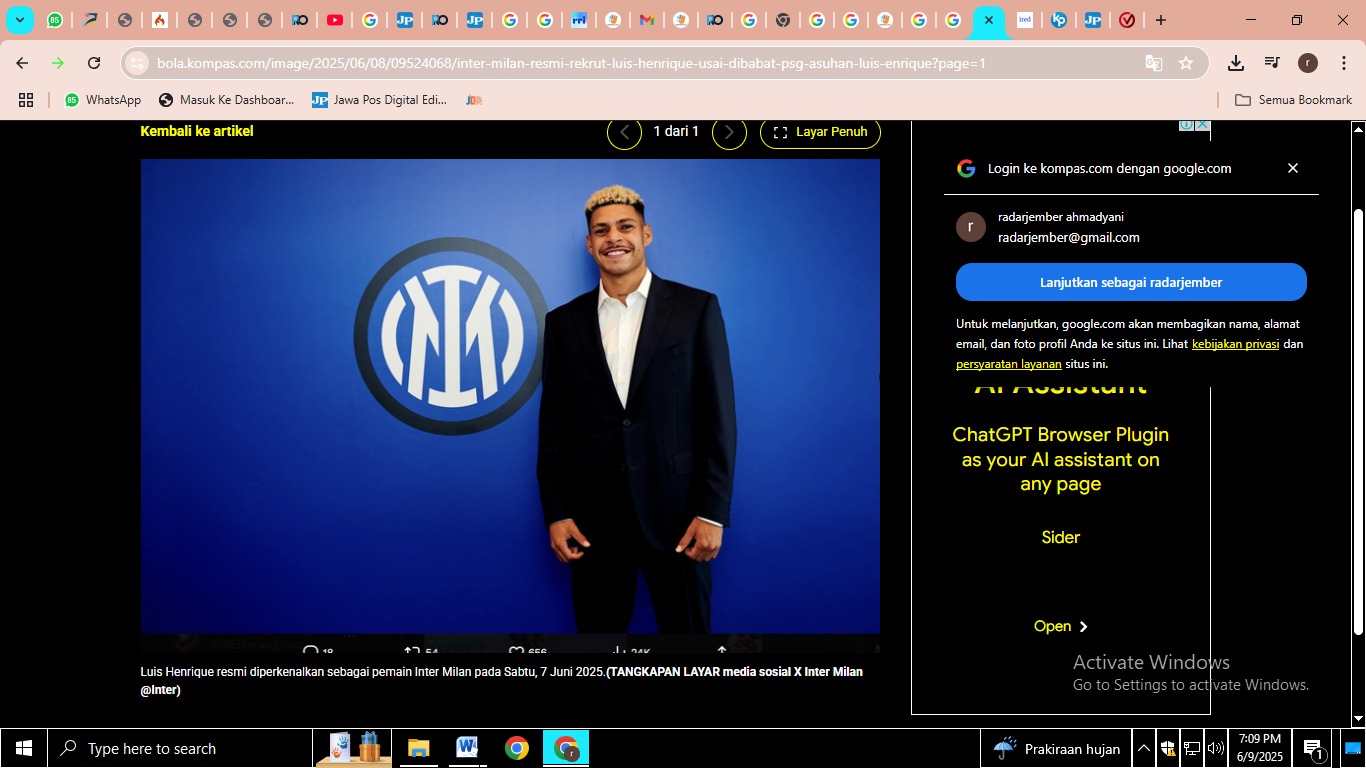This screenshot has height=768, width=1366.
Task: Show the previous gallery image
Action: point(625,132)
